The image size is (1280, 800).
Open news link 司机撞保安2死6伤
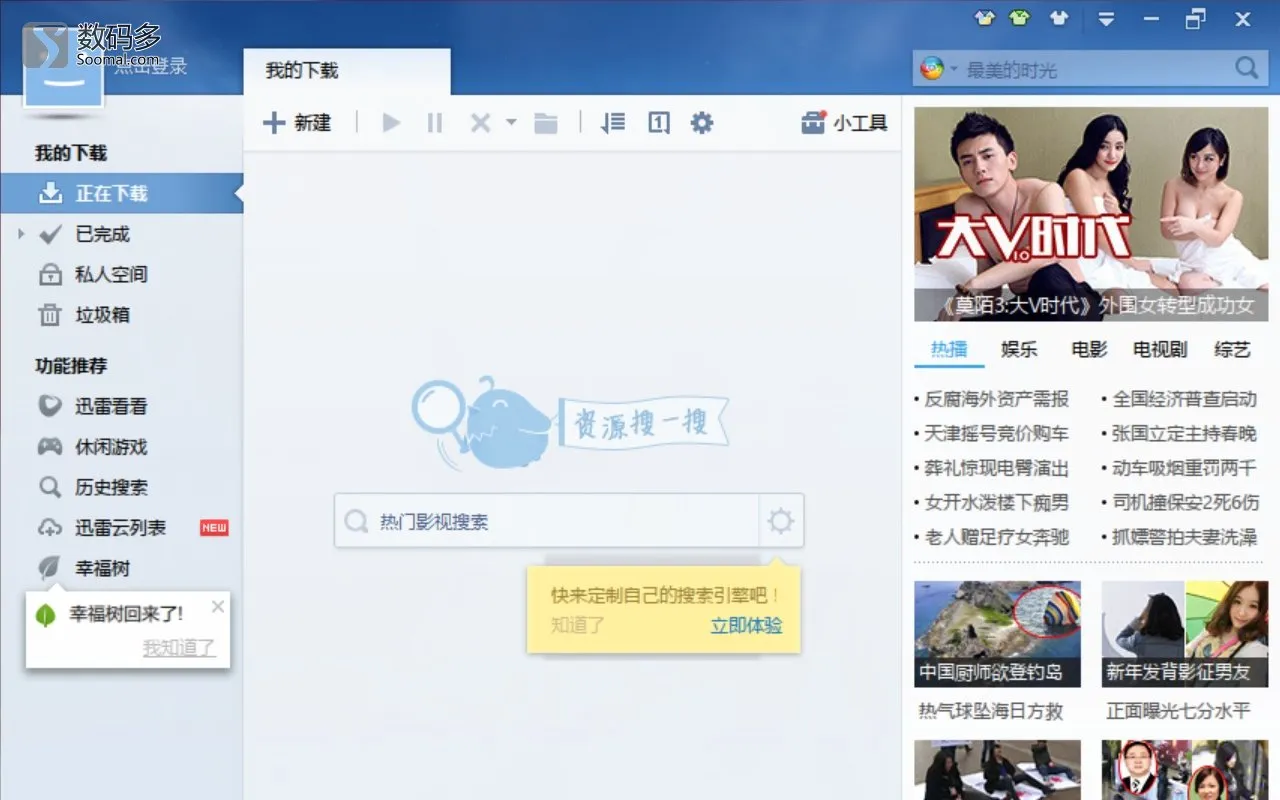[1186, 502]
